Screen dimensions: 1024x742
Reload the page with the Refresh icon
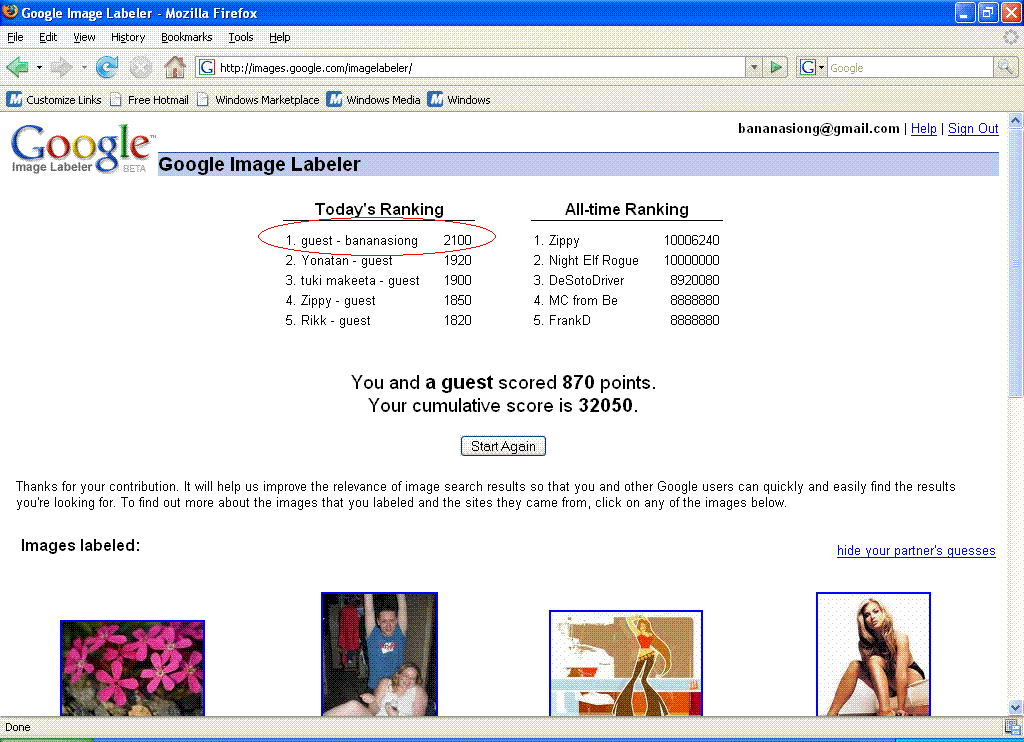point(107,67)
